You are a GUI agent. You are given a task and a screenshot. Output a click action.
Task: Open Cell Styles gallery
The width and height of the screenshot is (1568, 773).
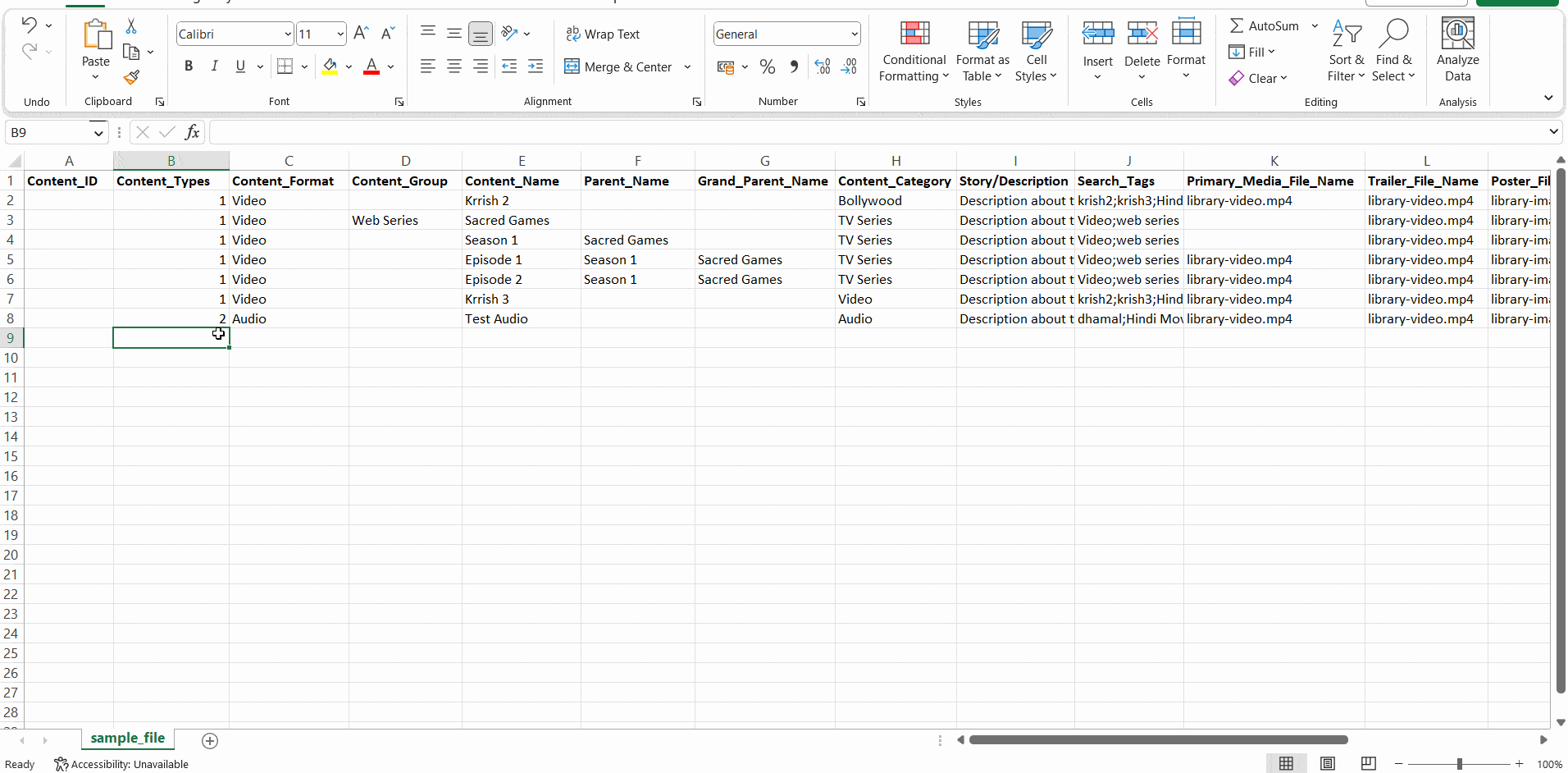pyautogui.click(x=1037, y=51)
